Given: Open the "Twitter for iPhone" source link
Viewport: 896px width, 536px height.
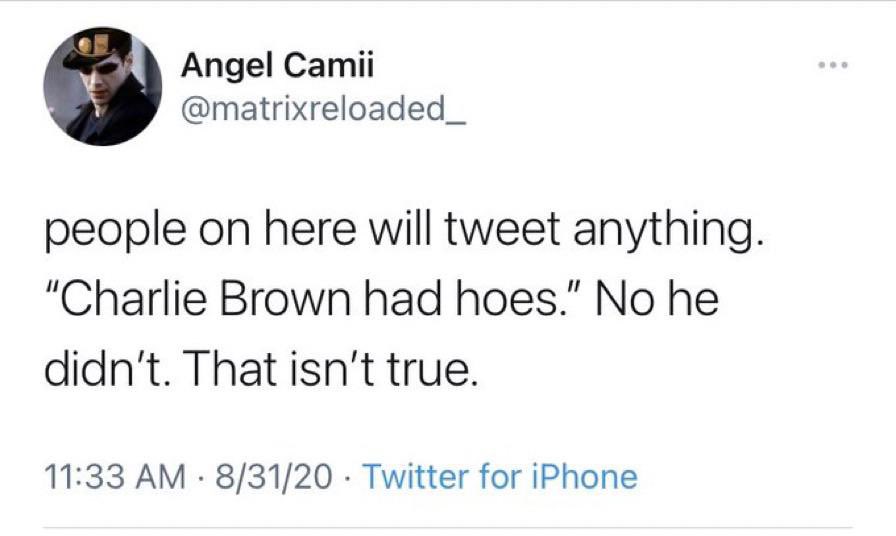Looking at the screenshot, I should 499,476.
